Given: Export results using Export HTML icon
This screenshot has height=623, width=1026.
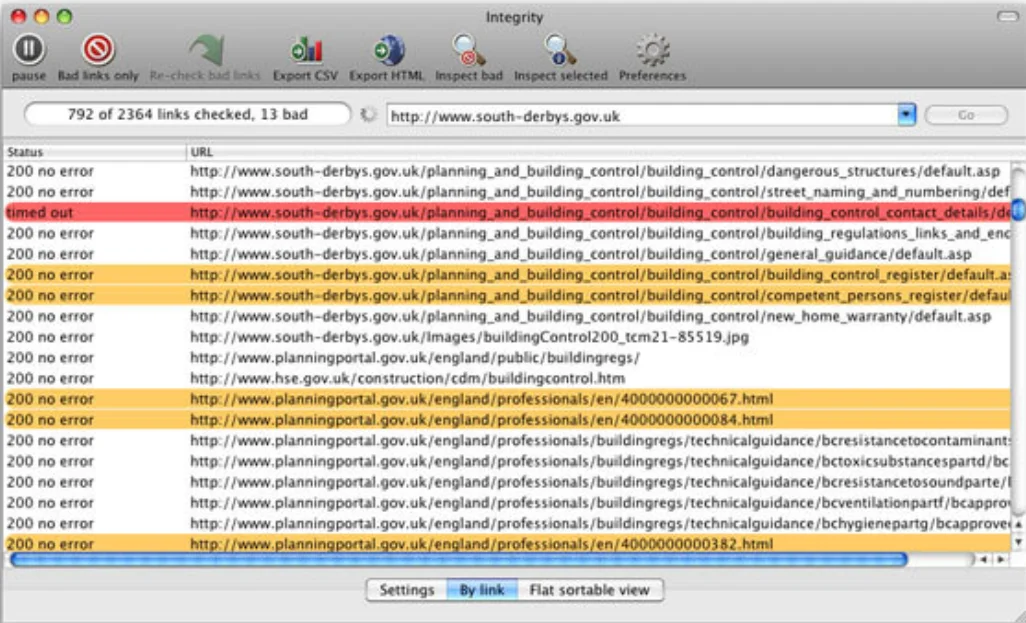Looking at the screenshot, I should pyautogui.click(x=387, y=50).
